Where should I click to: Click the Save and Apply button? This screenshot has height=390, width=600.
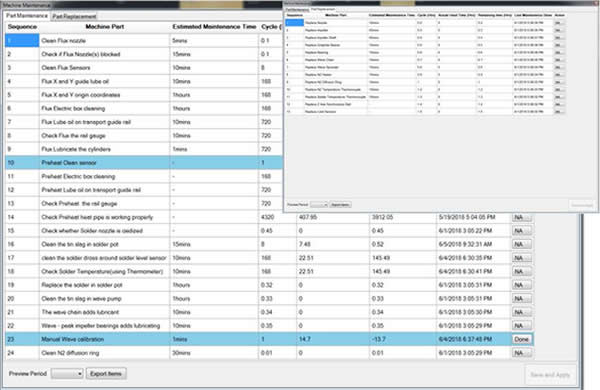550,375
